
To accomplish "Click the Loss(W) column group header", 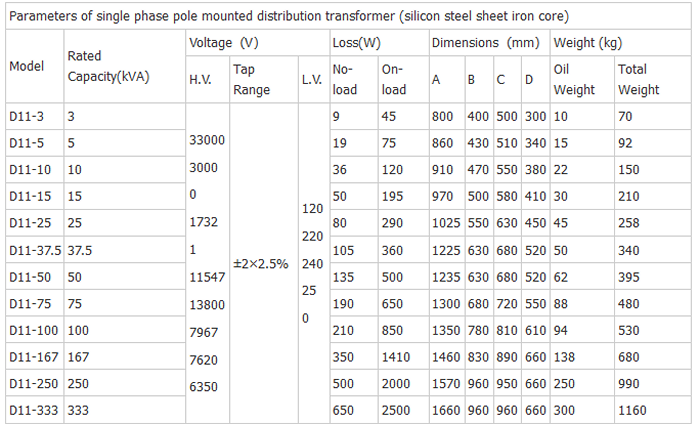I will pyautogui.click(x=356, y=43).
